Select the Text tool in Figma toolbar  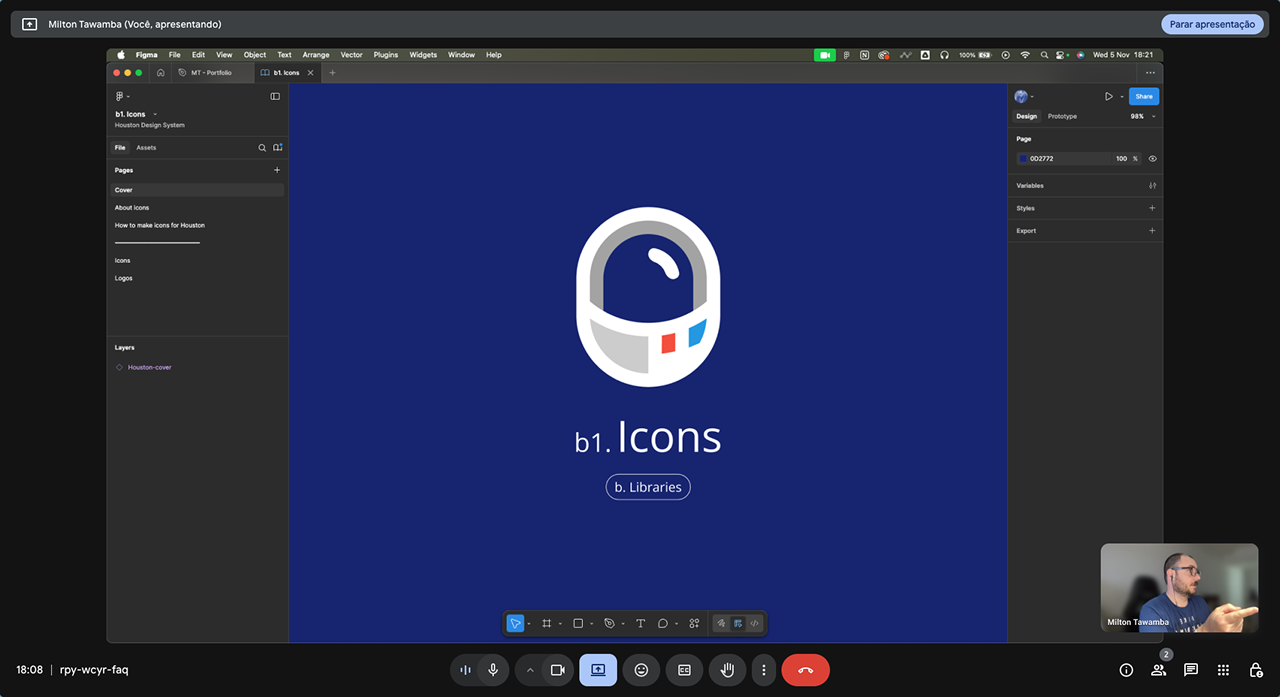[x=640, y=623]
